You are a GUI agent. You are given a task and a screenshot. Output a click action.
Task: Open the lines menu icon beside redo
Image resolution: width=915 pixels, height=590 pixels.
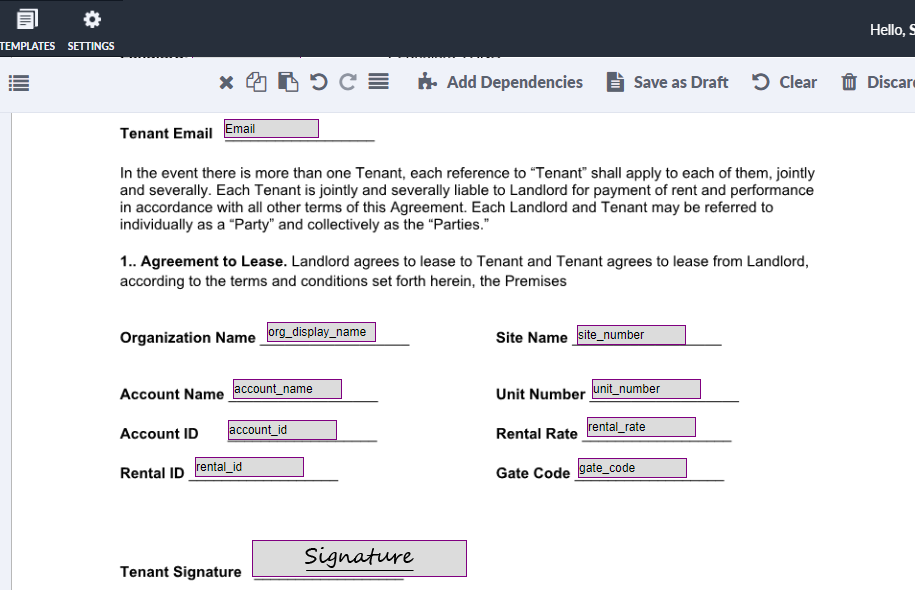378,82
